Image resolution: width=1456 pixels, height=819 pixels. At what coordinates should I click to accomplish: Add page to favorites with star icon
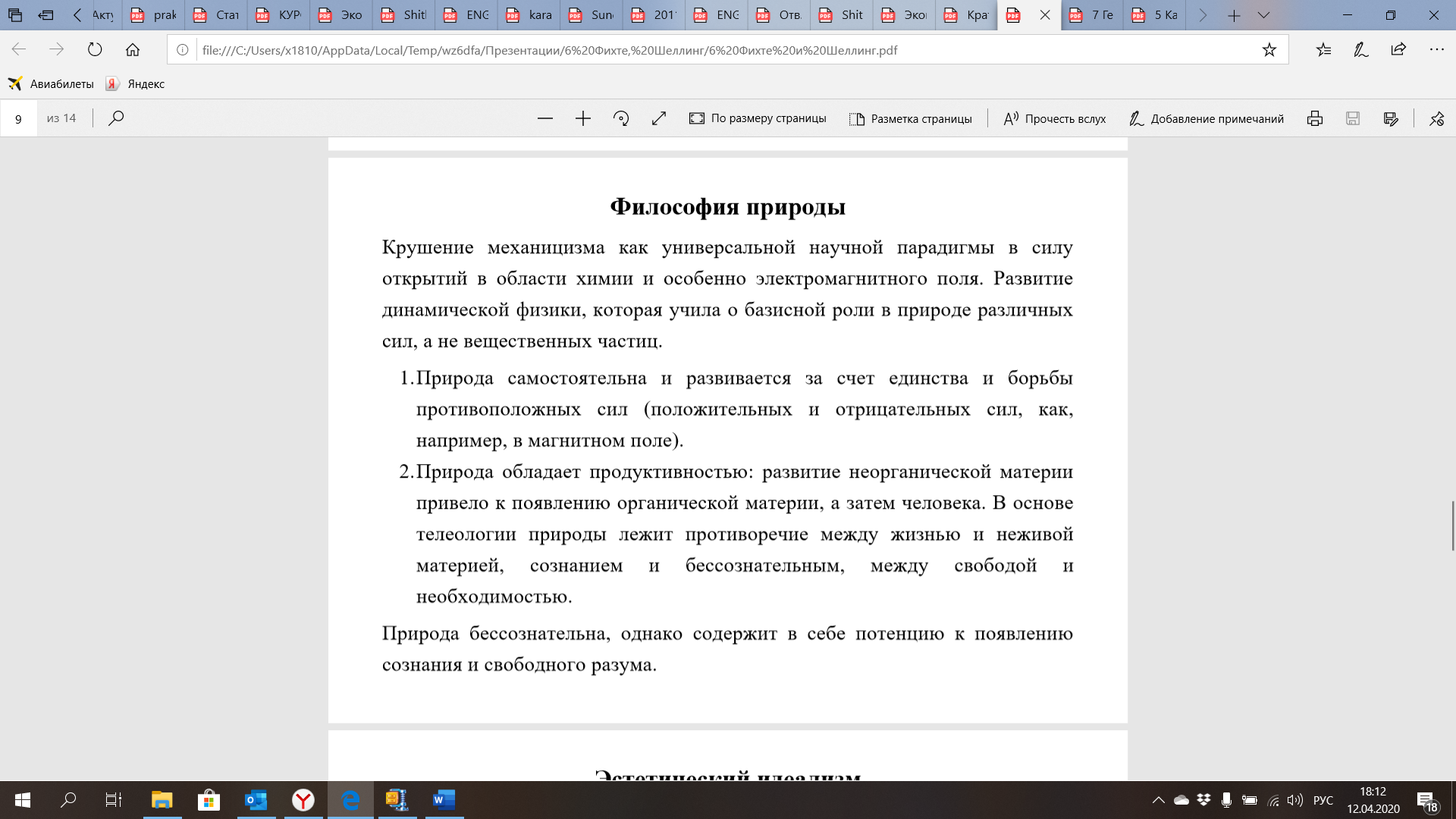(1269, 50)
